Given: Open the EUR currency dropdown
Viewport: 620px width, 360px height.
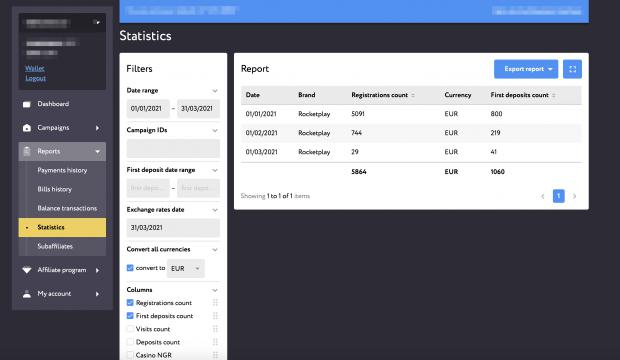Looking at the screenshot, I should pyautogui.click(x=185, y=268).
